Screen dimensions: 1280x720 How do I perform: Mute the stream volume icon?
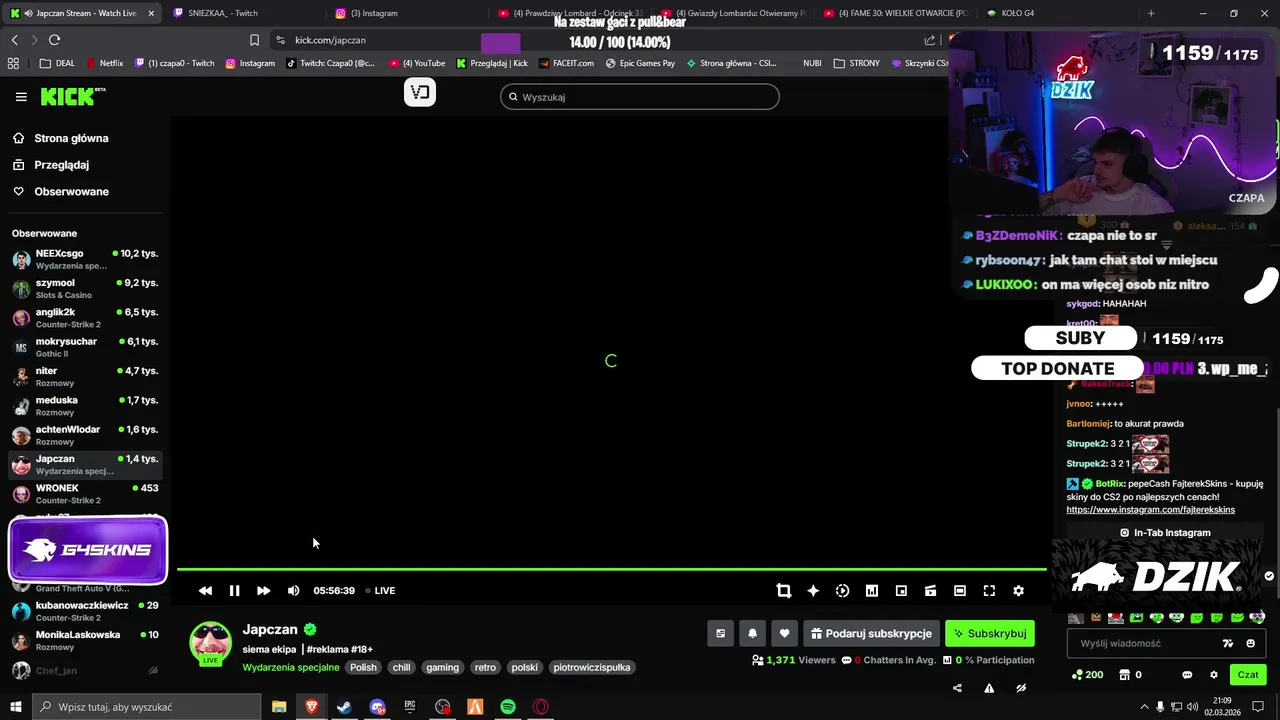[293, 591]
